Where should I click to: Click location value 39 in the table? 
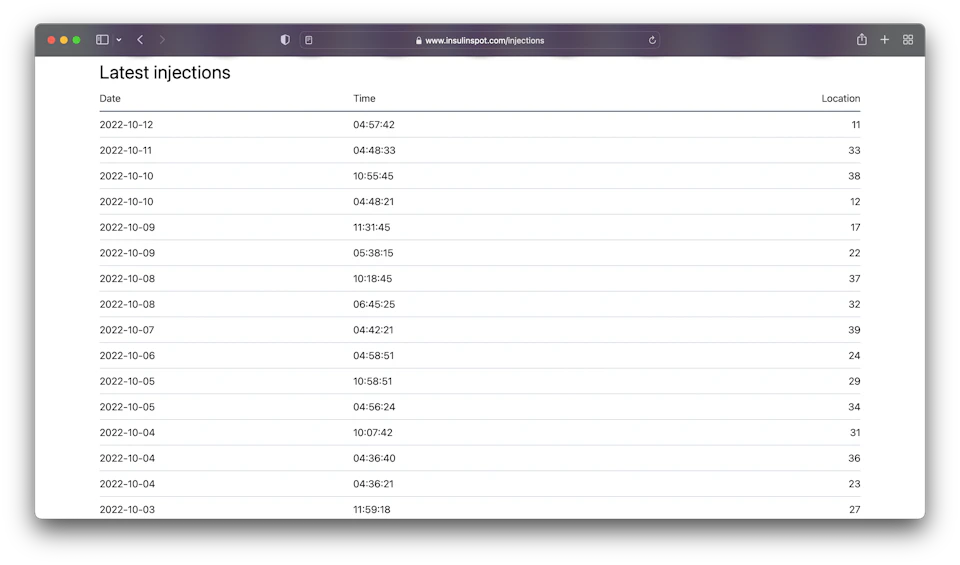[854, 330]
